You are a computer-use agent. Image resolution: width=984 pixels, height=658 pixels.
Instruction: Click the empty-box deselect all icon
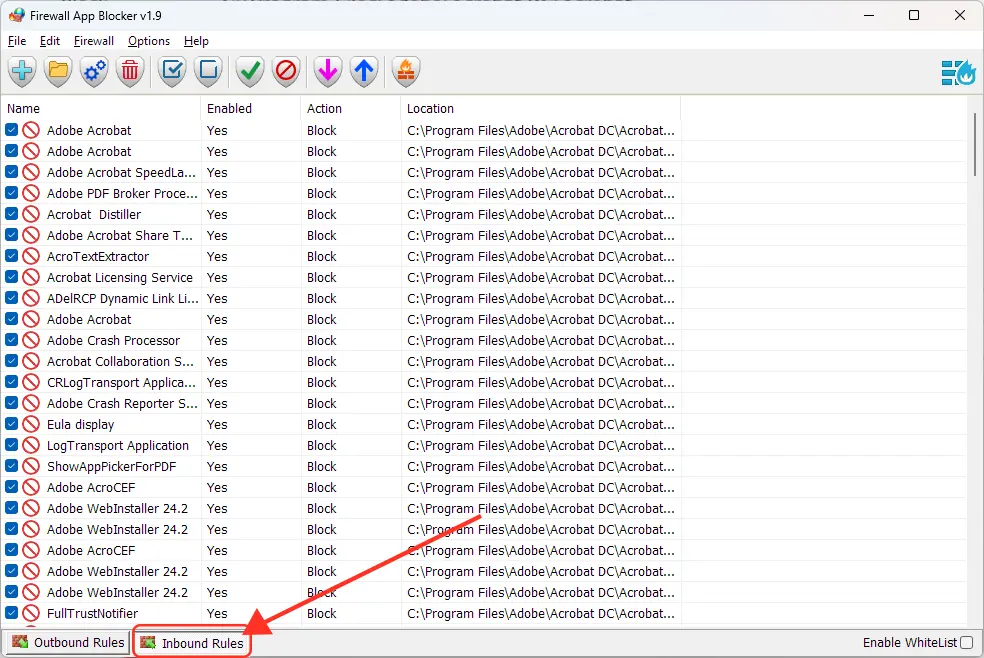click(208, 71)
